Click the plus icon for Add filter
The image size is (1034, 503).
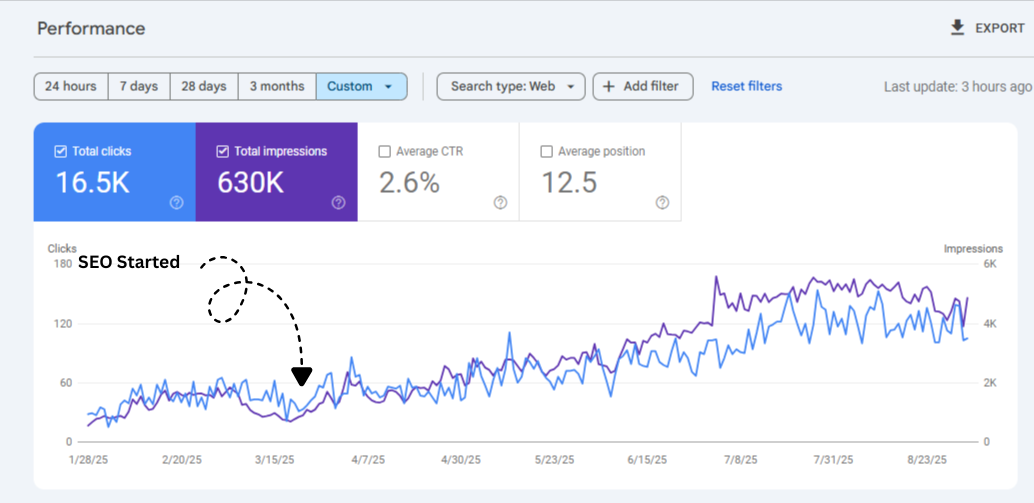608,87
